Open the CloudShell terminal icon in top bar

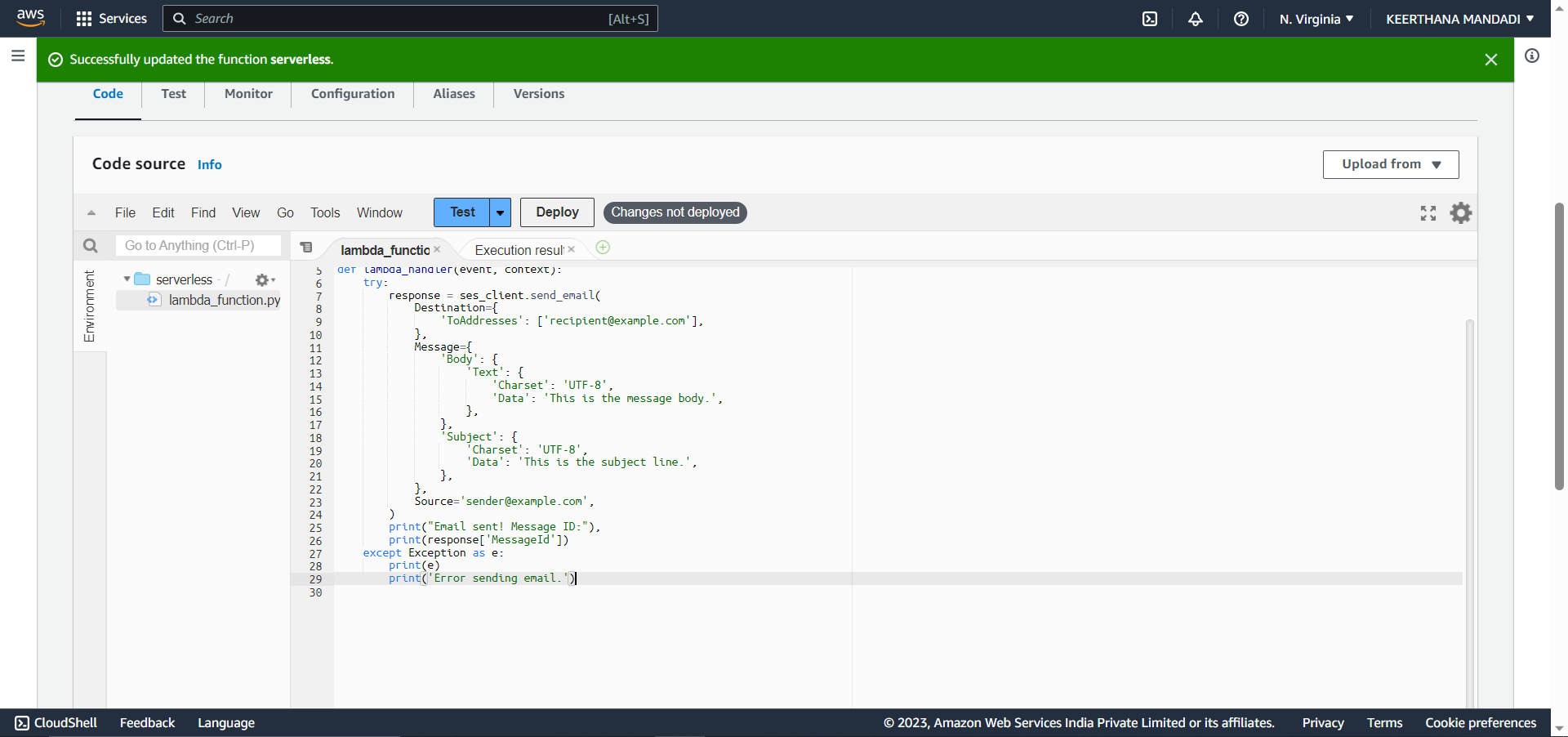[1150, 19]
